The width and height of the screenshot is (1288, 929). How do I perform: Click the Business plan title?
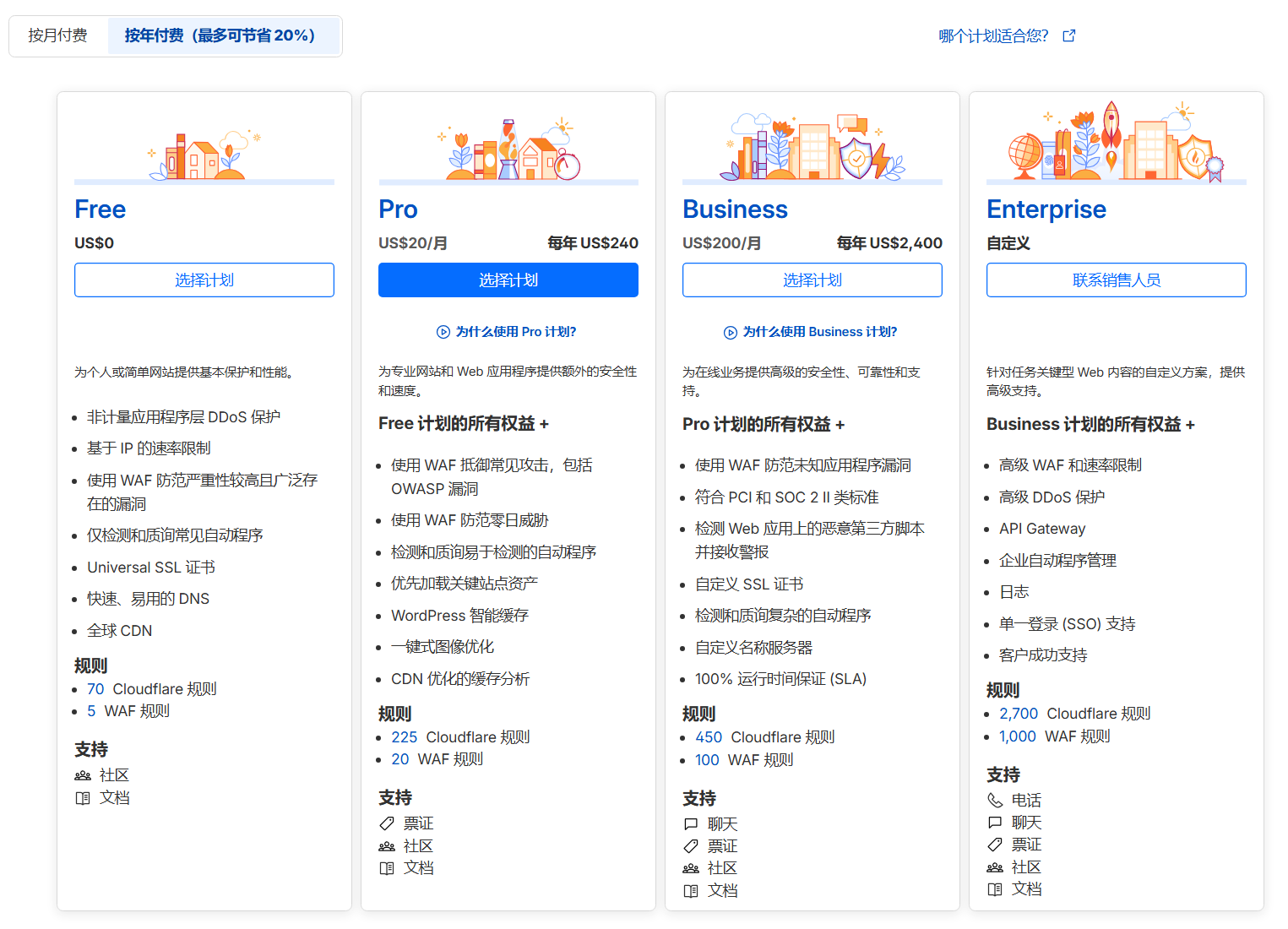click(x=735, y=209)
